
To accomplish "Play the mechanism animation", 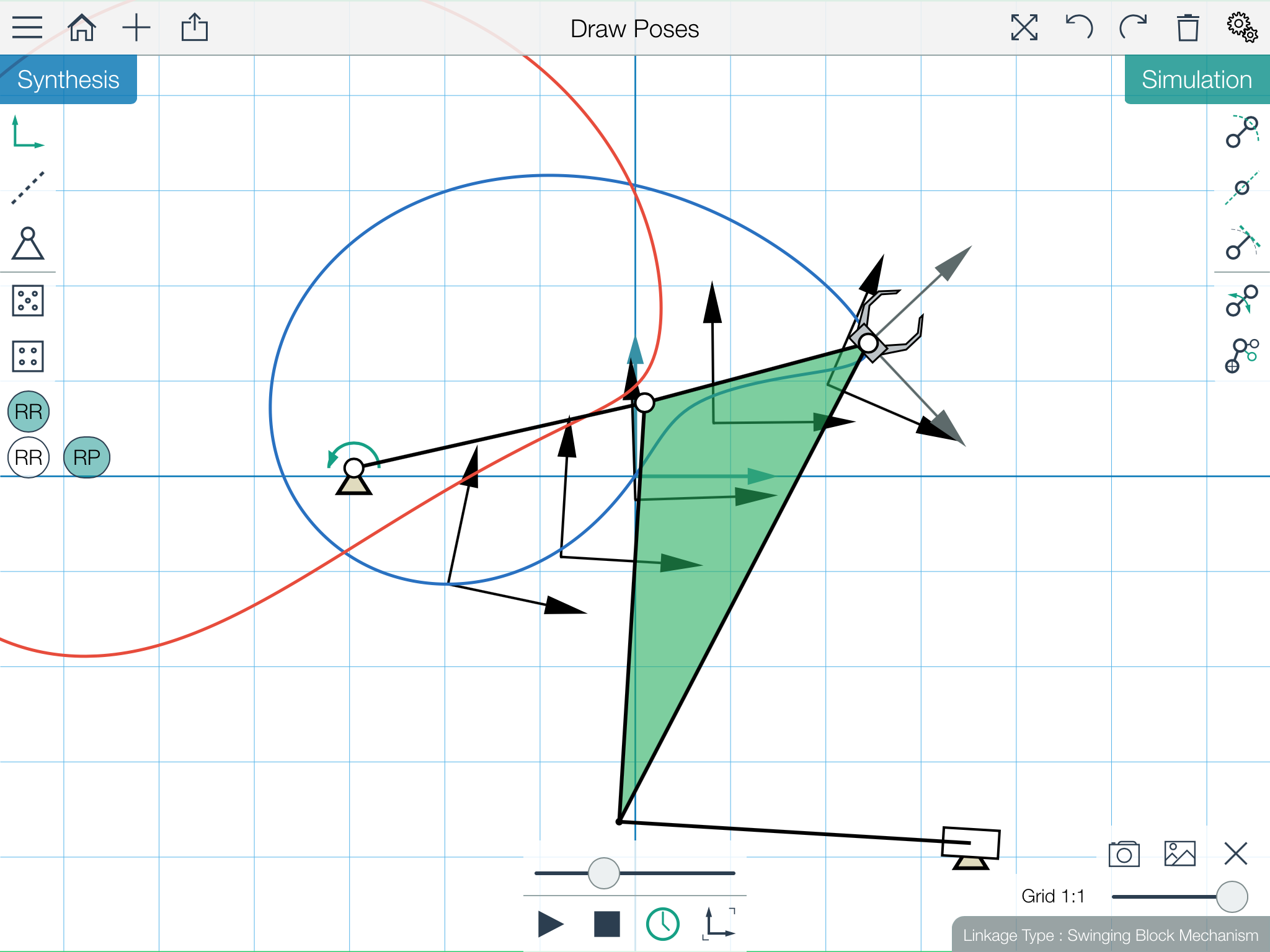I will (551, 924).
